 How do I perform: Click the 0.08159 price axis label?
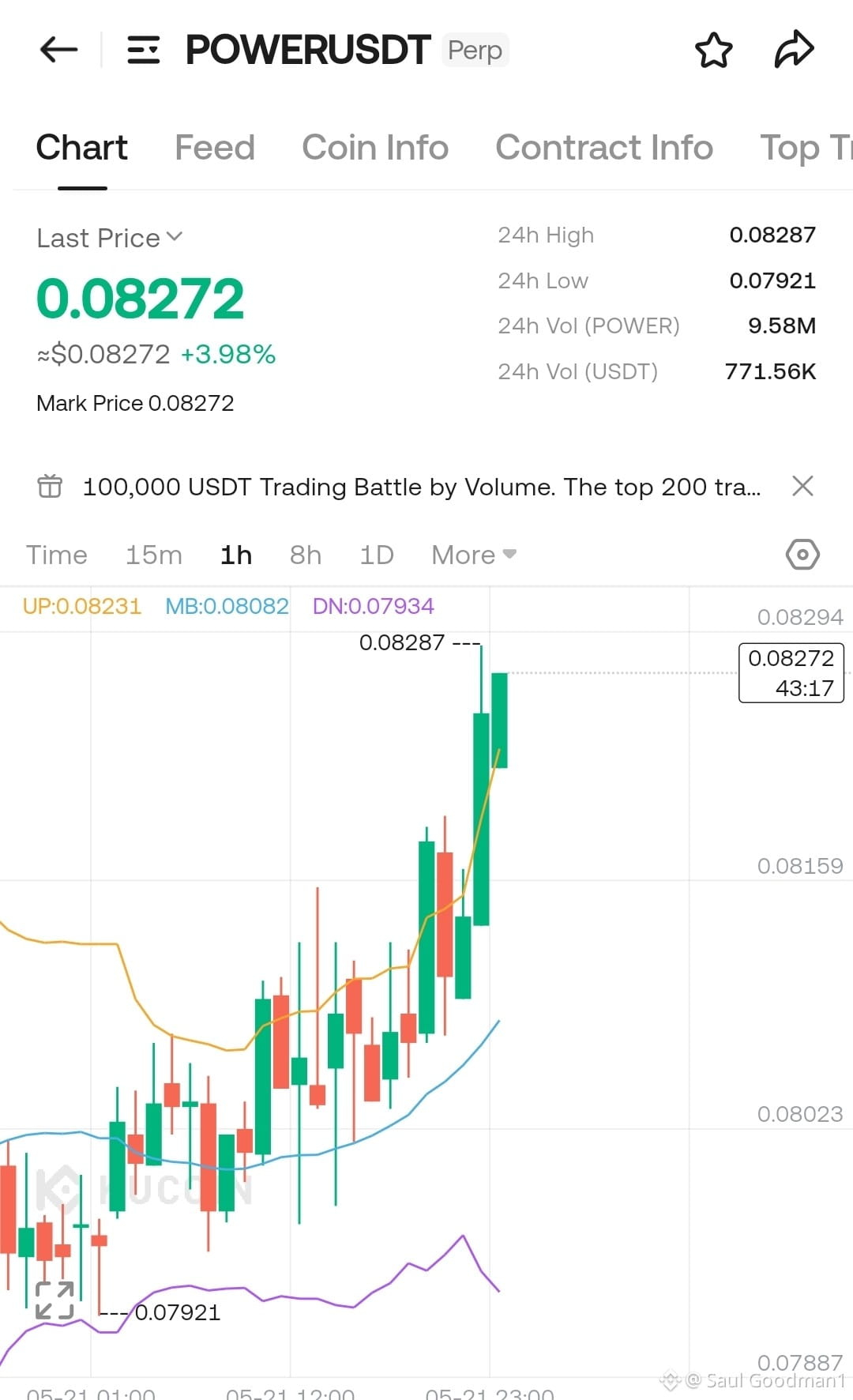[x=800, y=866]
